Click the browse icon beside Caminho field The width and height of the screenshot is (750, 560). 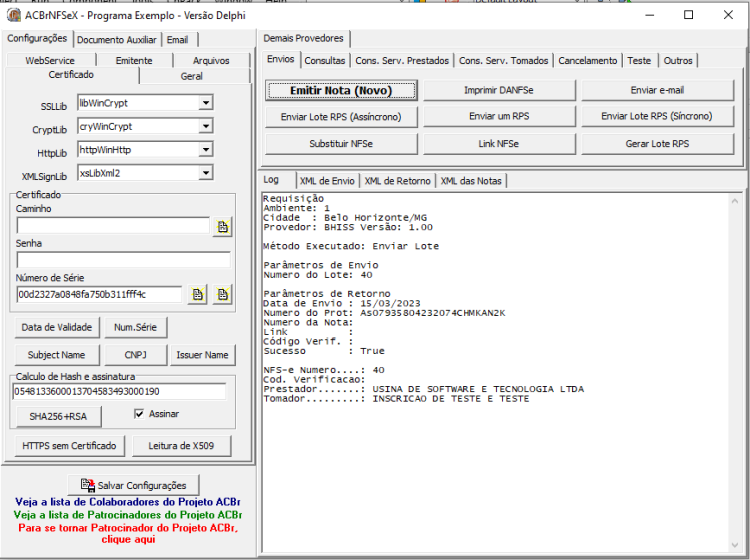point(222,227)
